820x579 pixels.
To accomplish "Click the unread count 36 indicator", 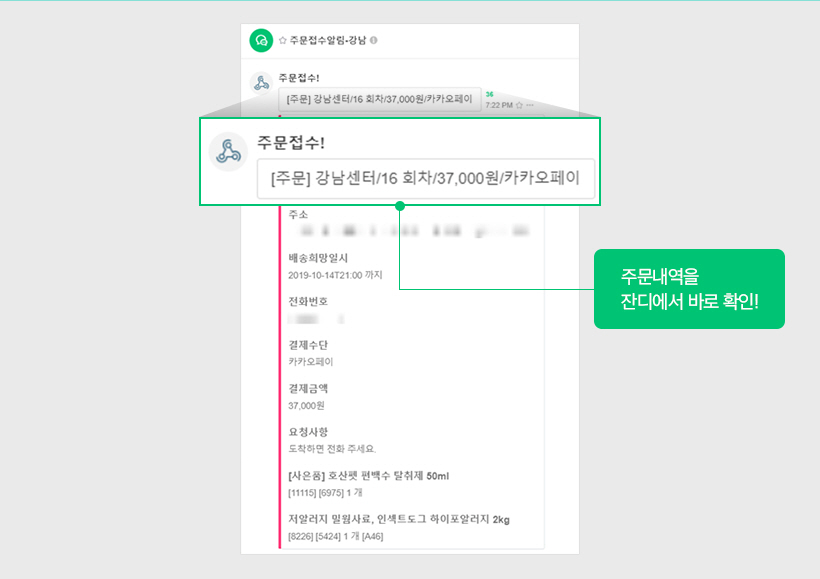I will [x=489, y=94].
